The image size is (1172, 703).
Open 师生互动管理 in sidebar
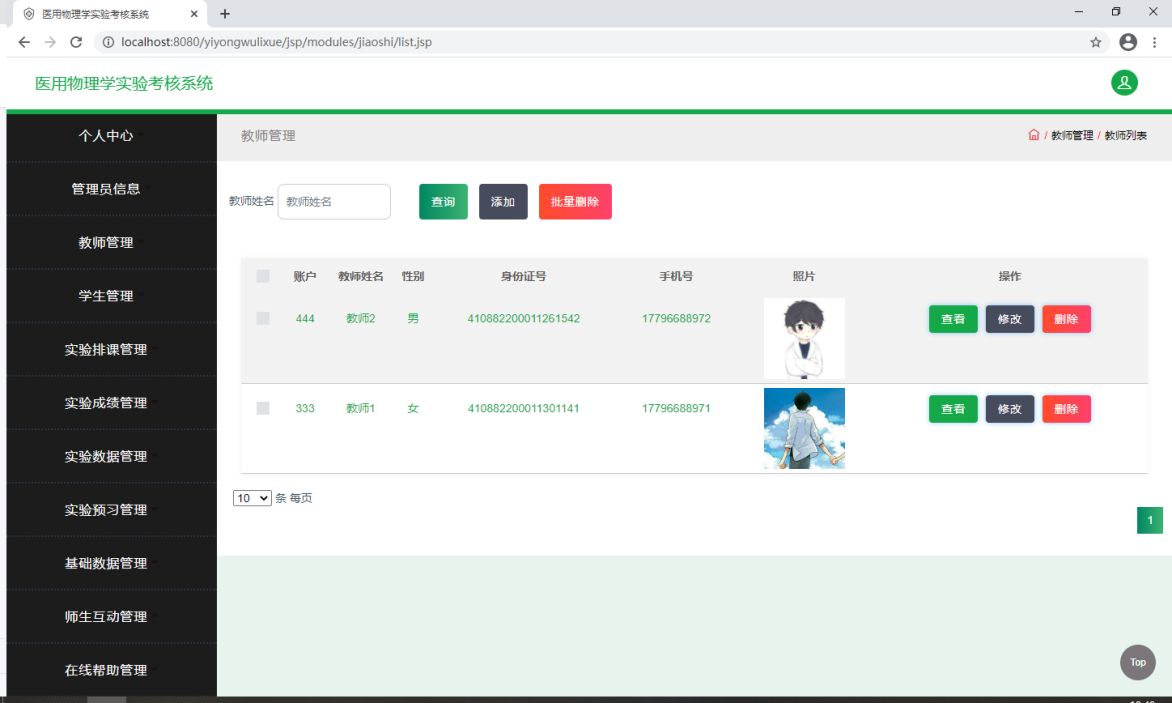106,616
